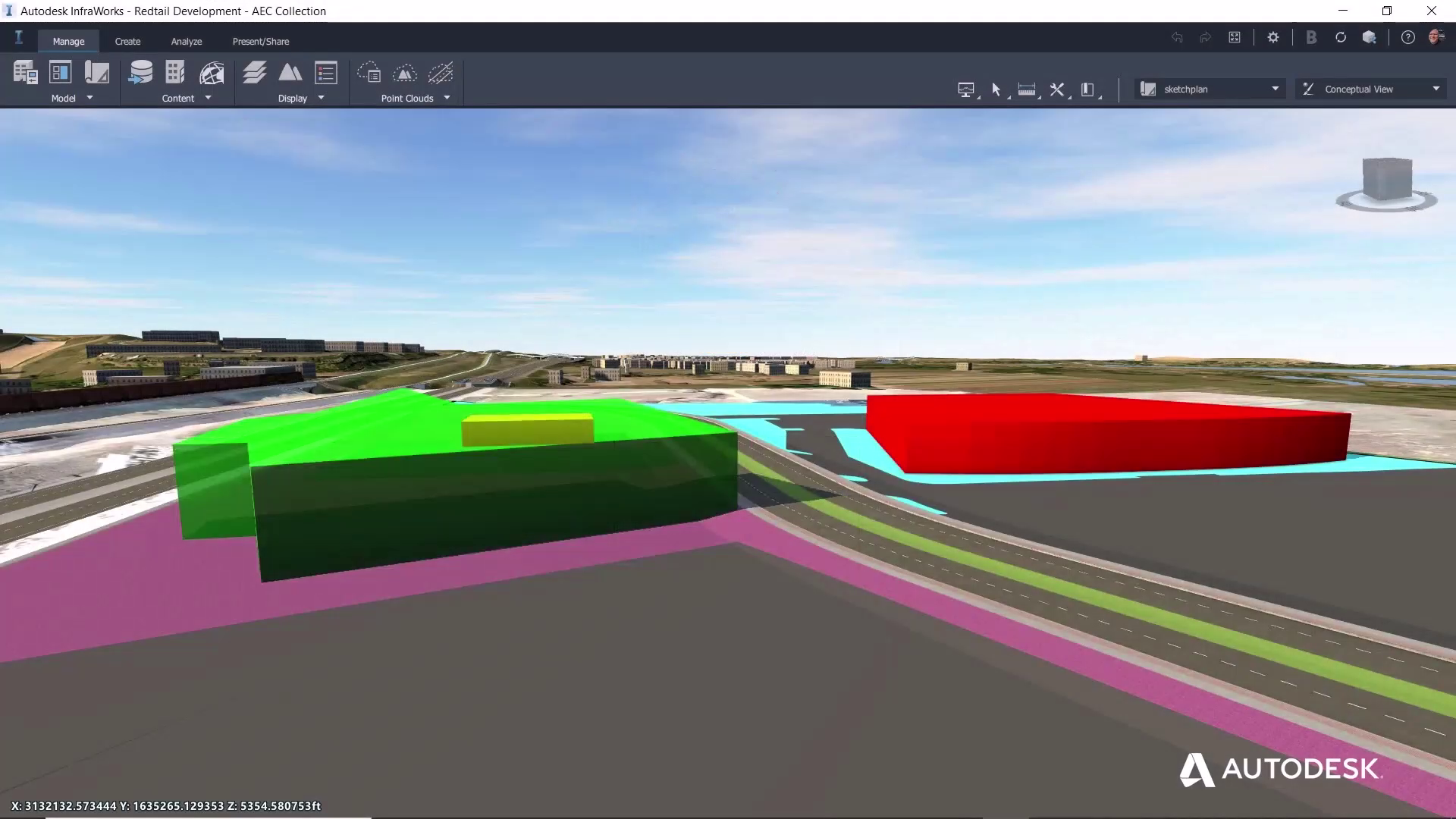Open the Help question mark icon

[x=1407, y=36]
